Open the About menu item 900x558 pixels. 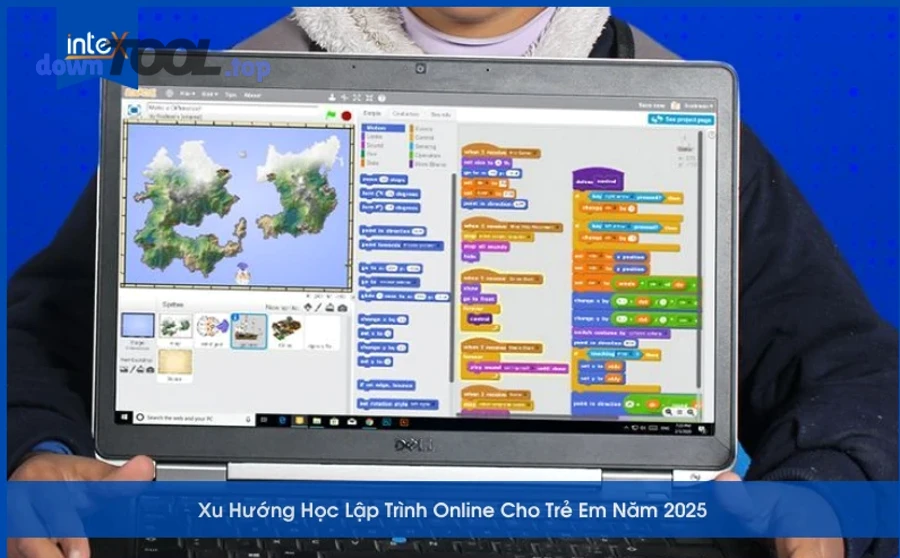(252, 95)
